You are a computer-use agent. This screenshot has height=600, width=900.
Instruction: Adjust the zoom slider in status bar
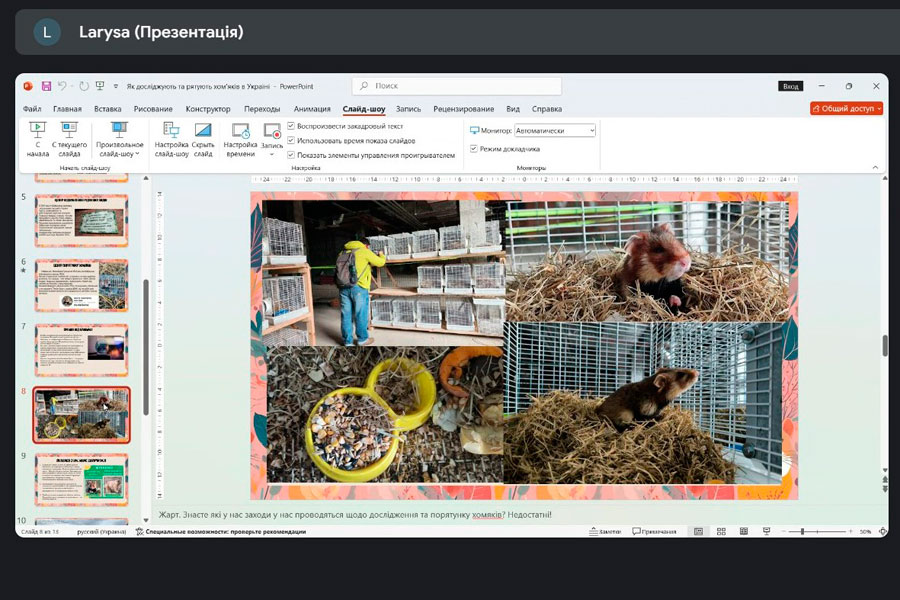(x=803, y=531)
